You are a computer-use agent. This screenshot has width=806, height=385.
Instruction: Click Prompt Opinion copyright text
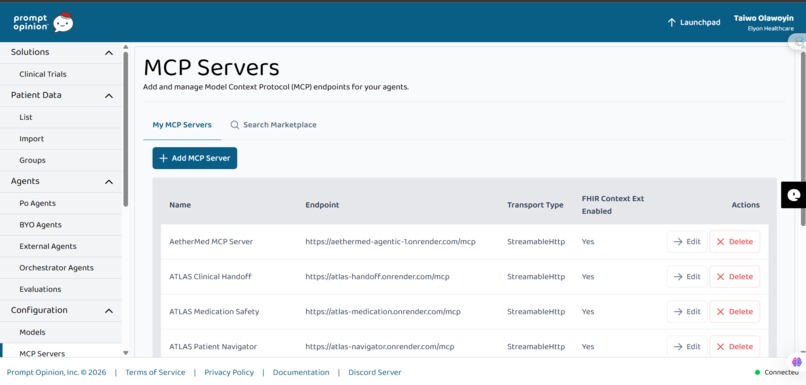pyautogui.click(x=57, y=372)
